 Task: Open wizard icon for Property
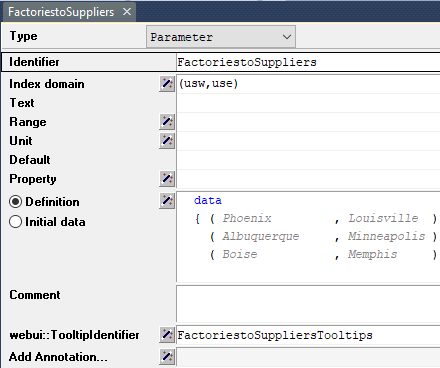tap(167, 179)
